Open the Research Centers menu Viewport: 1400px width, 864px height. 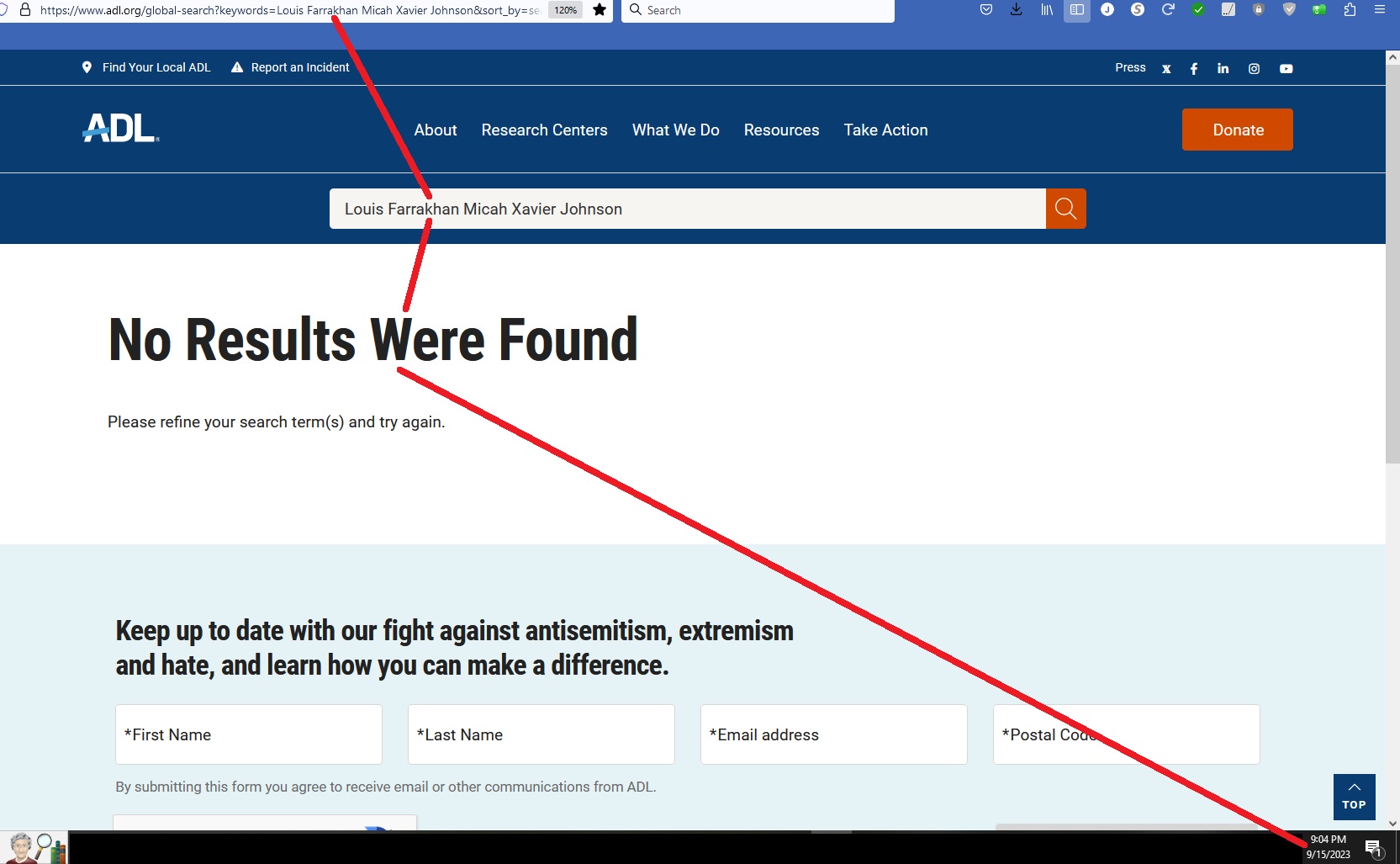[x=544, y=130]
